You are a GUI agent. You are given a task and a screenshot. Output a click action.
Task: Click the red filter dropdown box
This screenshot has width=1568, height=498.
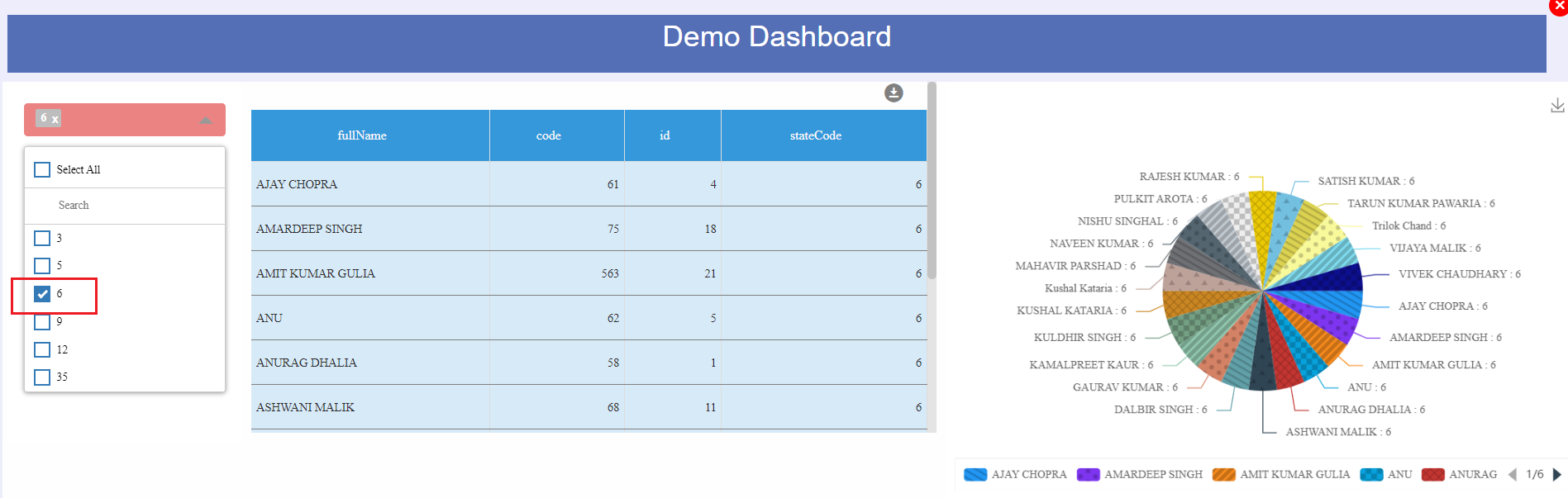[x=124, y=120]
